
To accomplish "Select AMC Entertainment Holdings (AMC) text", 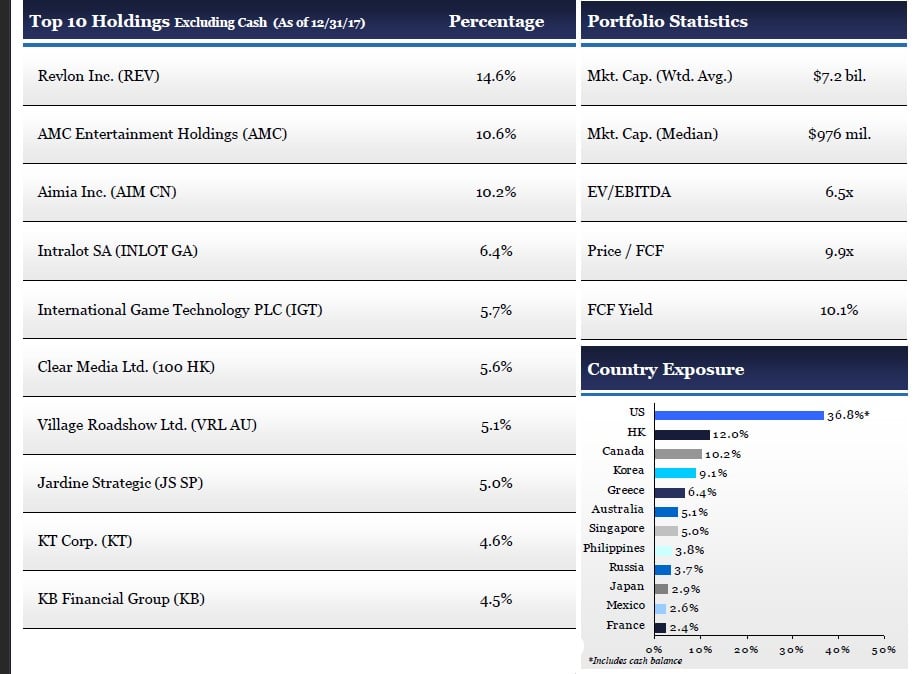I will pyautogui.click(x=162, y=134).
